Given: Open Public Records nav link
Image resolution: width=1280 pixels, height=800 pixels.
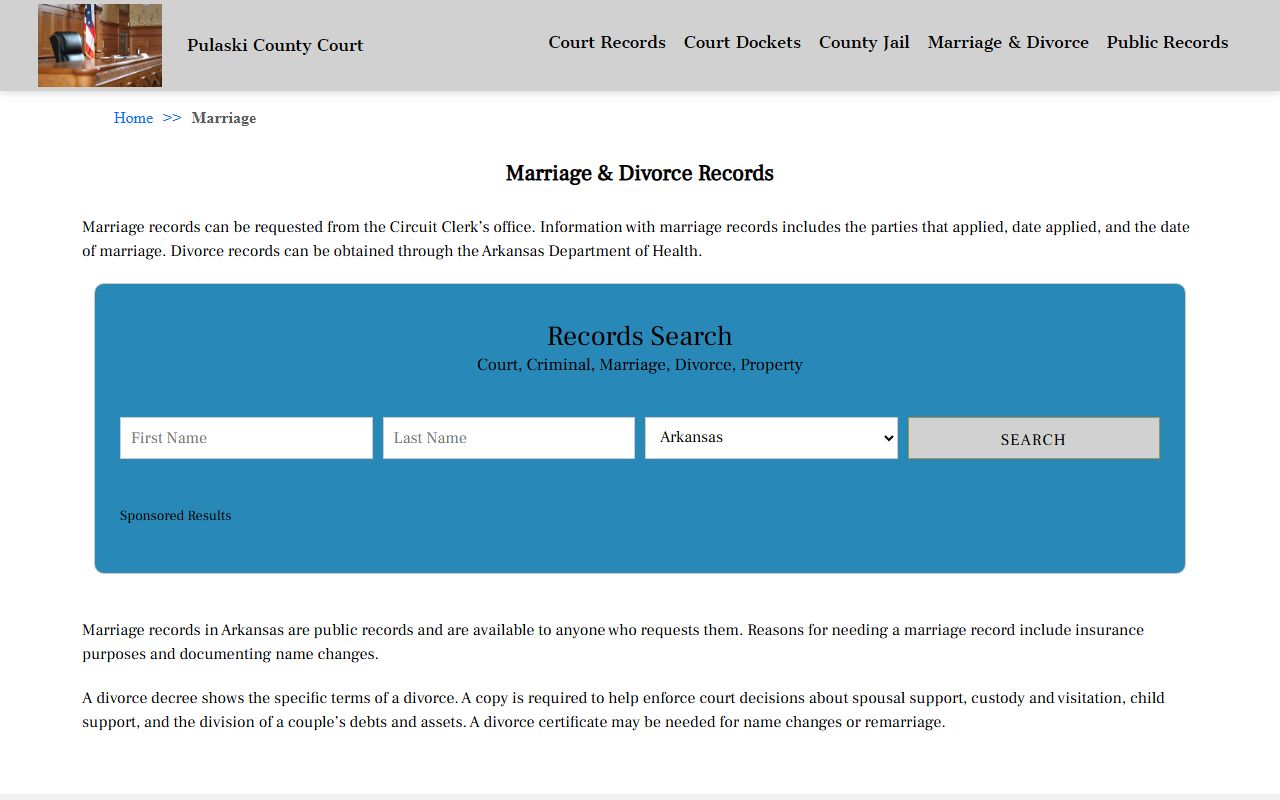Looking at the screenshot, I should (1167, 42).
